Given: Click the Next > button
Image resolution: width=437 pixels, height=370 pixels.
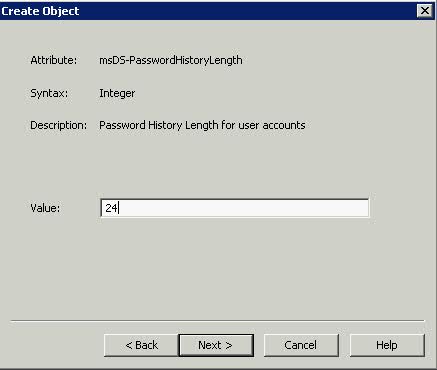Looking at the screenshot, I should click(x=216, y=345).
